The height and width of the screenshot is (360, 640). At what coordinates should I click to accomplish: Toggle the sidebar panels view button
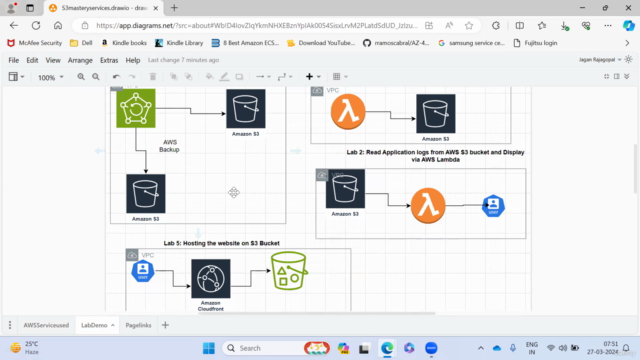tap(16, 77)
